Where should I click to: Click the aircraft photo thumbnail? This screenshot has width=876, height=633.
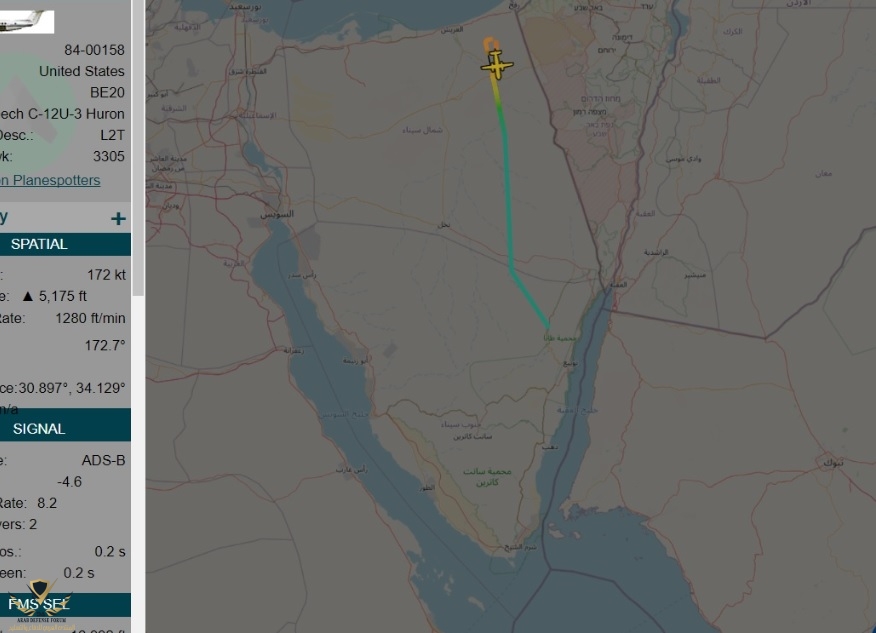[26, 20]
